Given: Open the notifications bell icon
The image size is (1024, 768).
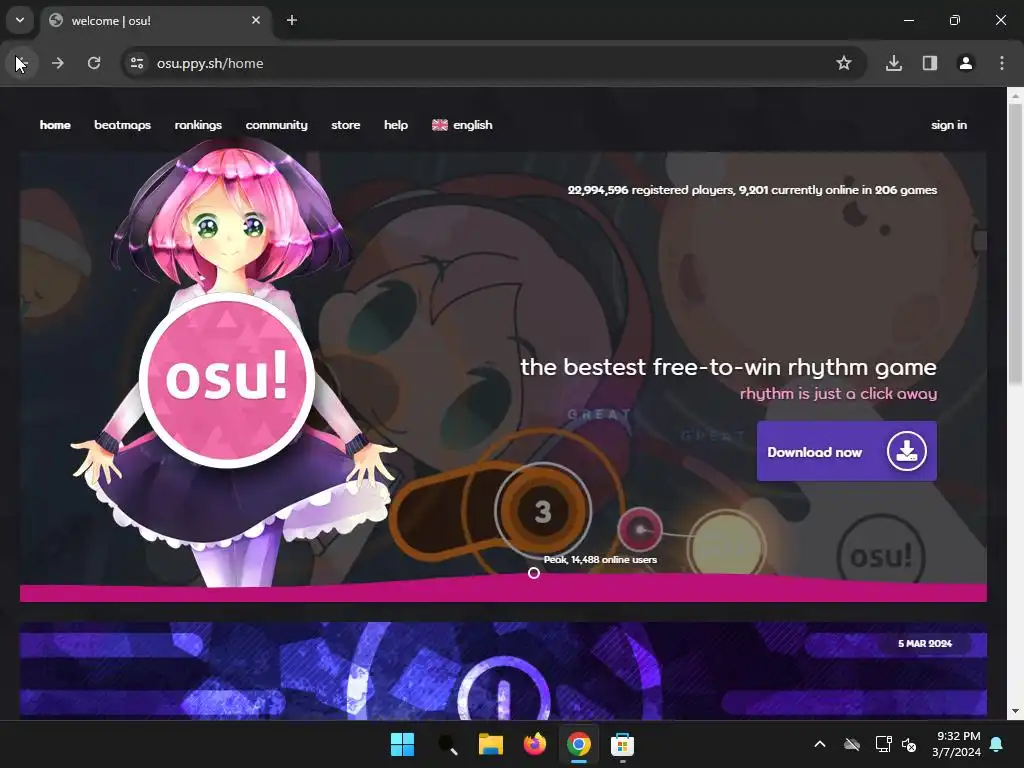Looking at the screenshot, I should pos(997,744).
